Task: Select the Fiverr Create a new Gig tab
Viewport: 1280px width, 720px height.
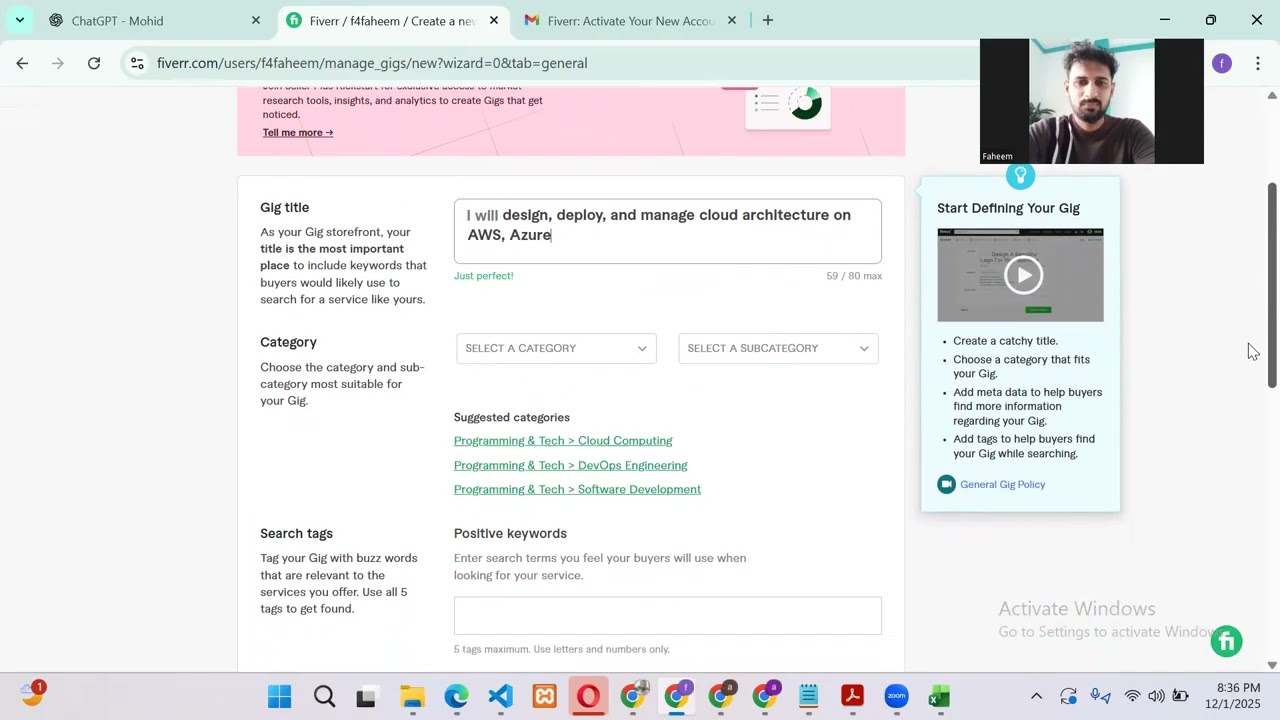Action: [393, 20]
